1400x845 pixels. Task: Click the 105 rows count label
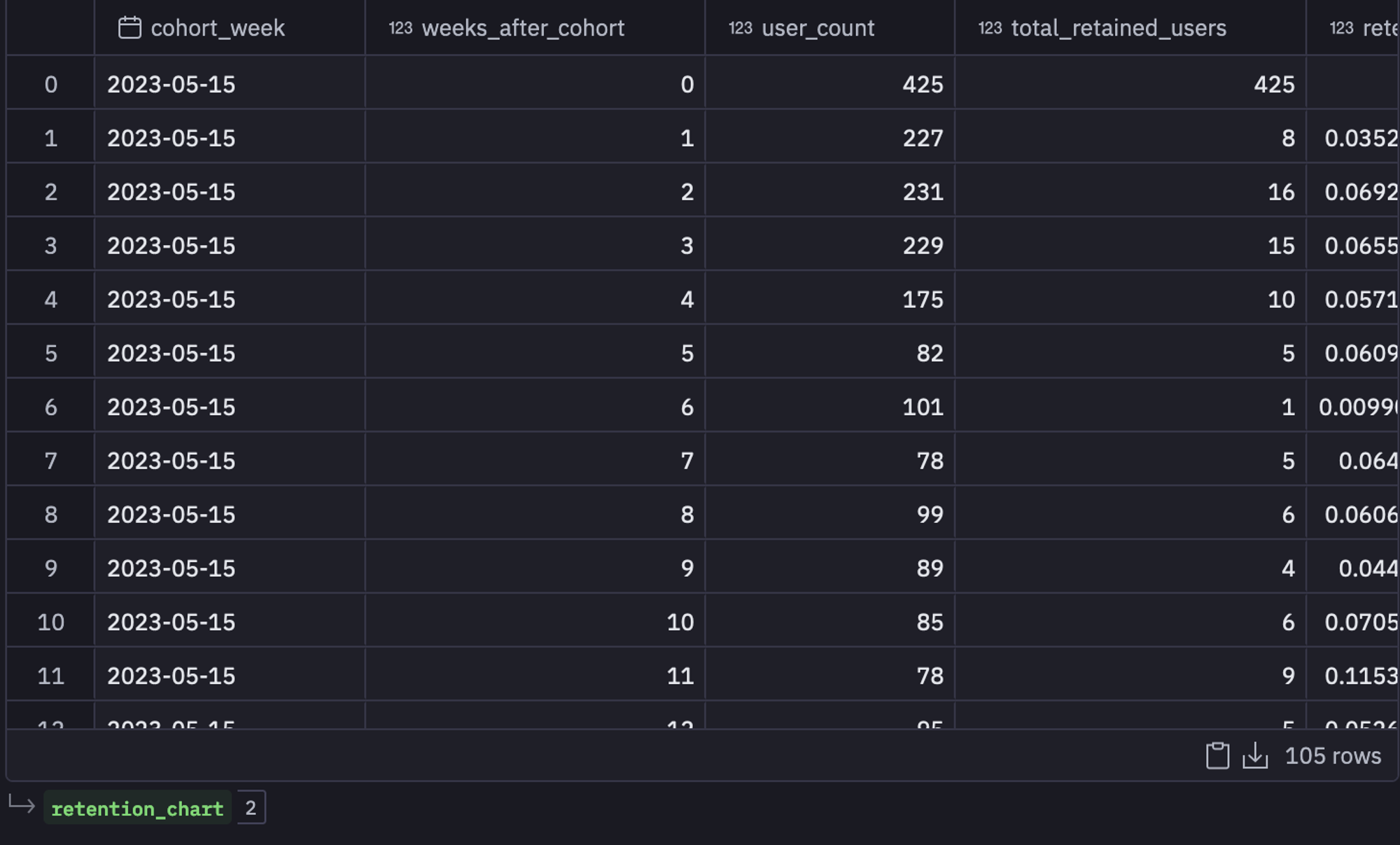pos(1332,756)
